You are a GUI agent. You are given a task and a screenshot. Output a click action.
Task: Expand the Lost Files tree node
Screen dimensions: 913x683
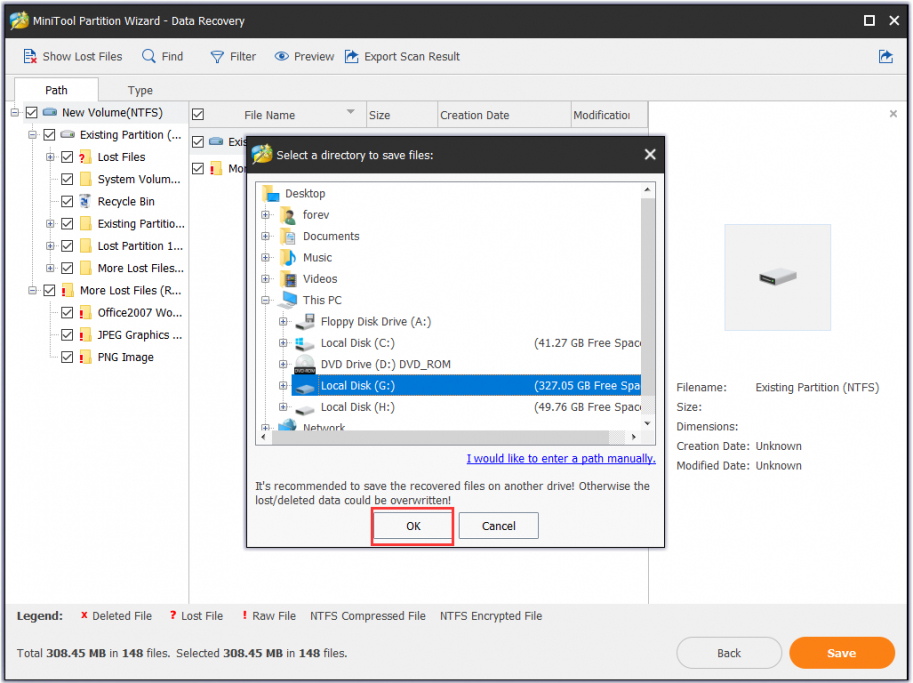50,157
